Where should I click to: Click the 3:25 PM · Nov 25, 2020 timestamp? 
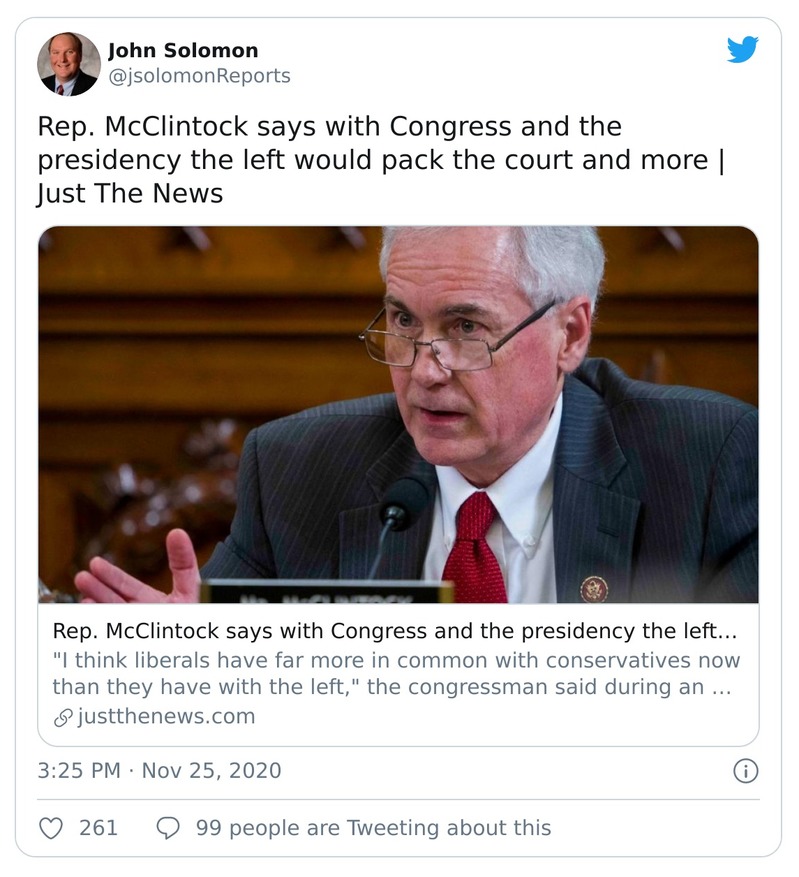pos(160,771)
